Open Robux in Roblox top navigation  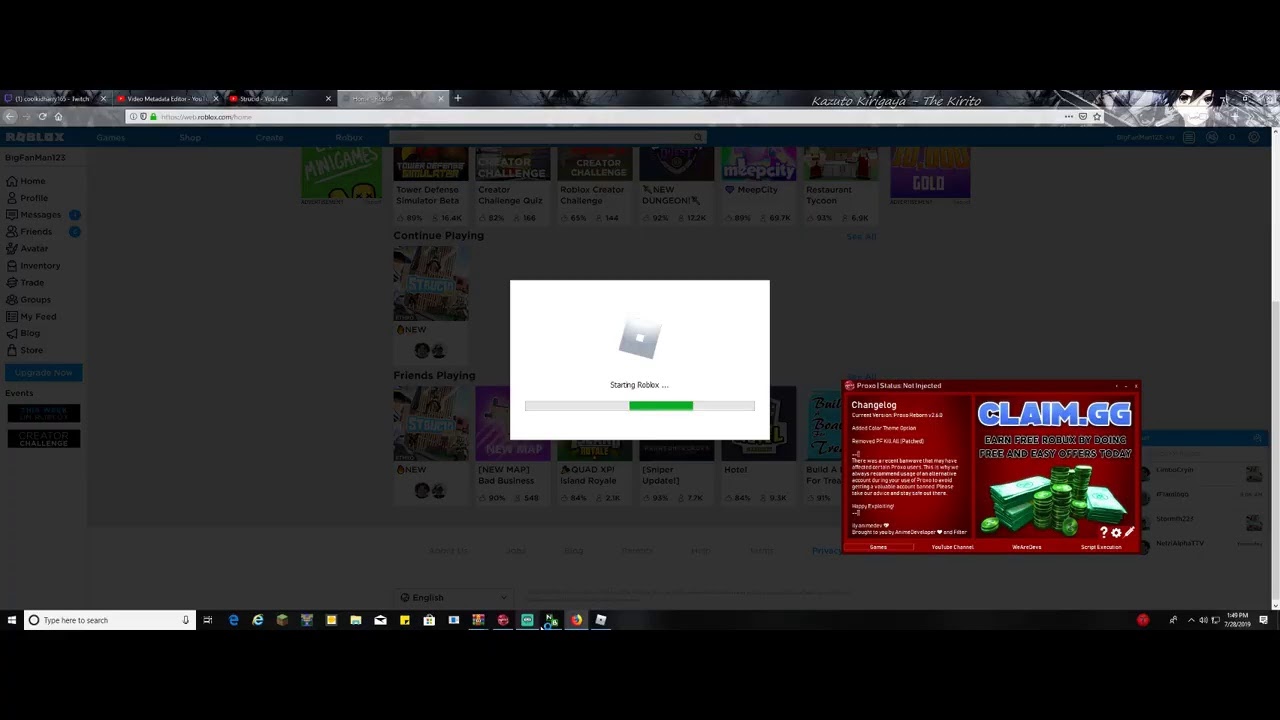tap(349, 137)
